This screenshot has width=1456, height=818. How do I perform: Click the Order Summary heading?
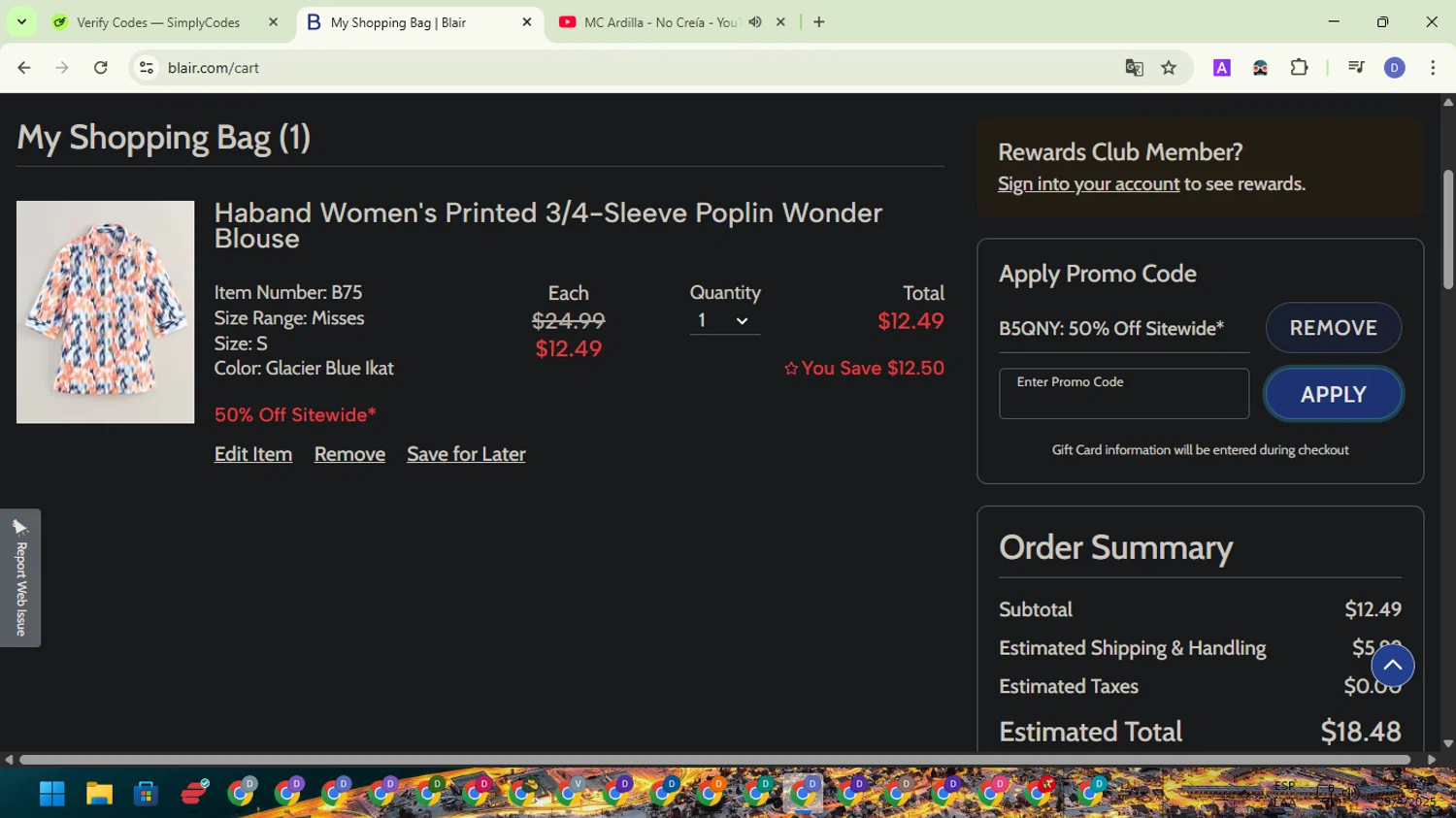(x=1116, y=548)
